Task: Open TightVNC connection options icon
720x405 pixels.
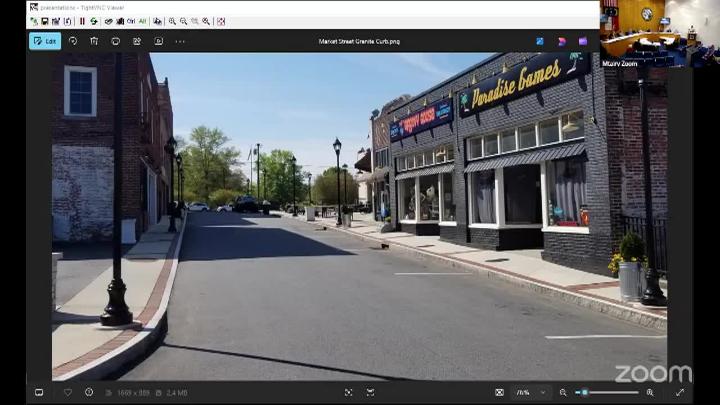Action: (56, 22)
